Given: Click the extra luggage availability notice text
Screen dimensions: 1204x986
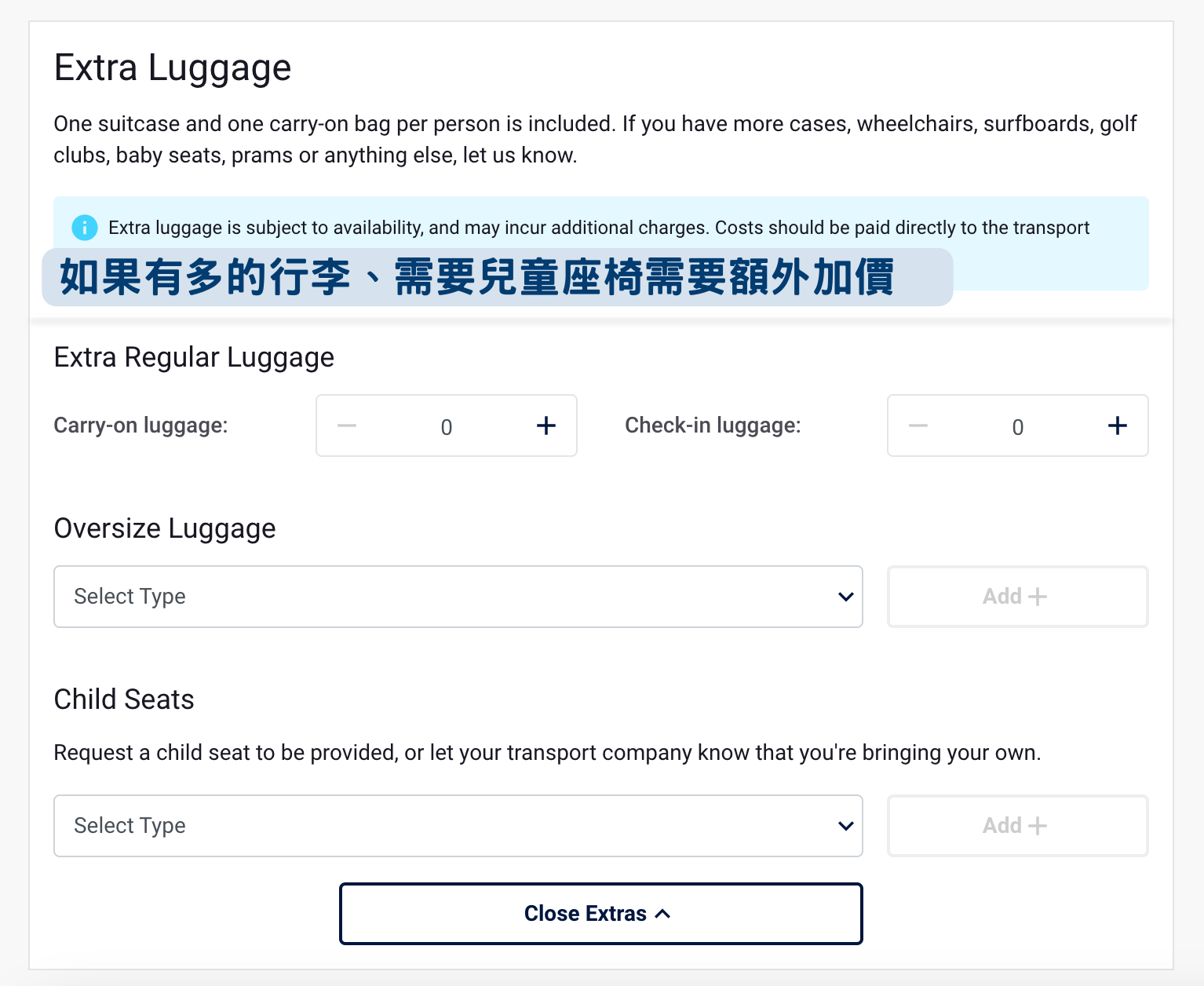Looking at the screenshot, I should pyautogui.click(x=599, y=228).
